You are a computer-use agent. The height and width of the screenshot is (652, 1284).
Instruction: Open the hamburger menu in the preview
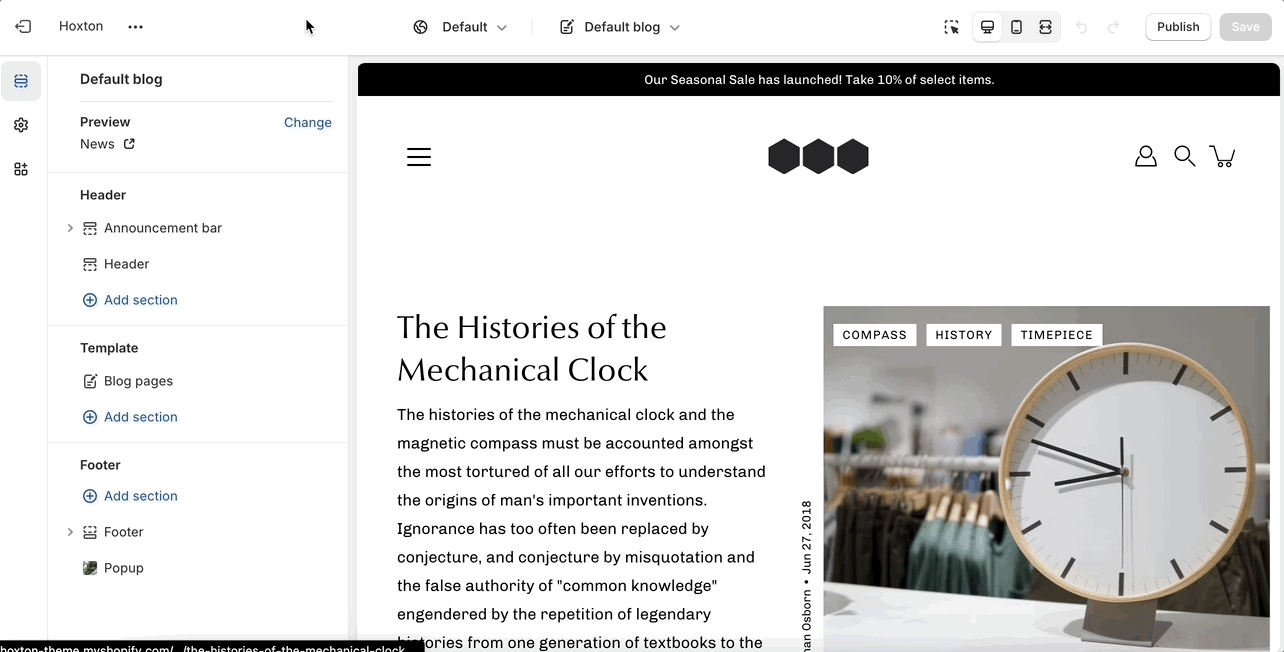pyautogui.click(x=419, y=157)
